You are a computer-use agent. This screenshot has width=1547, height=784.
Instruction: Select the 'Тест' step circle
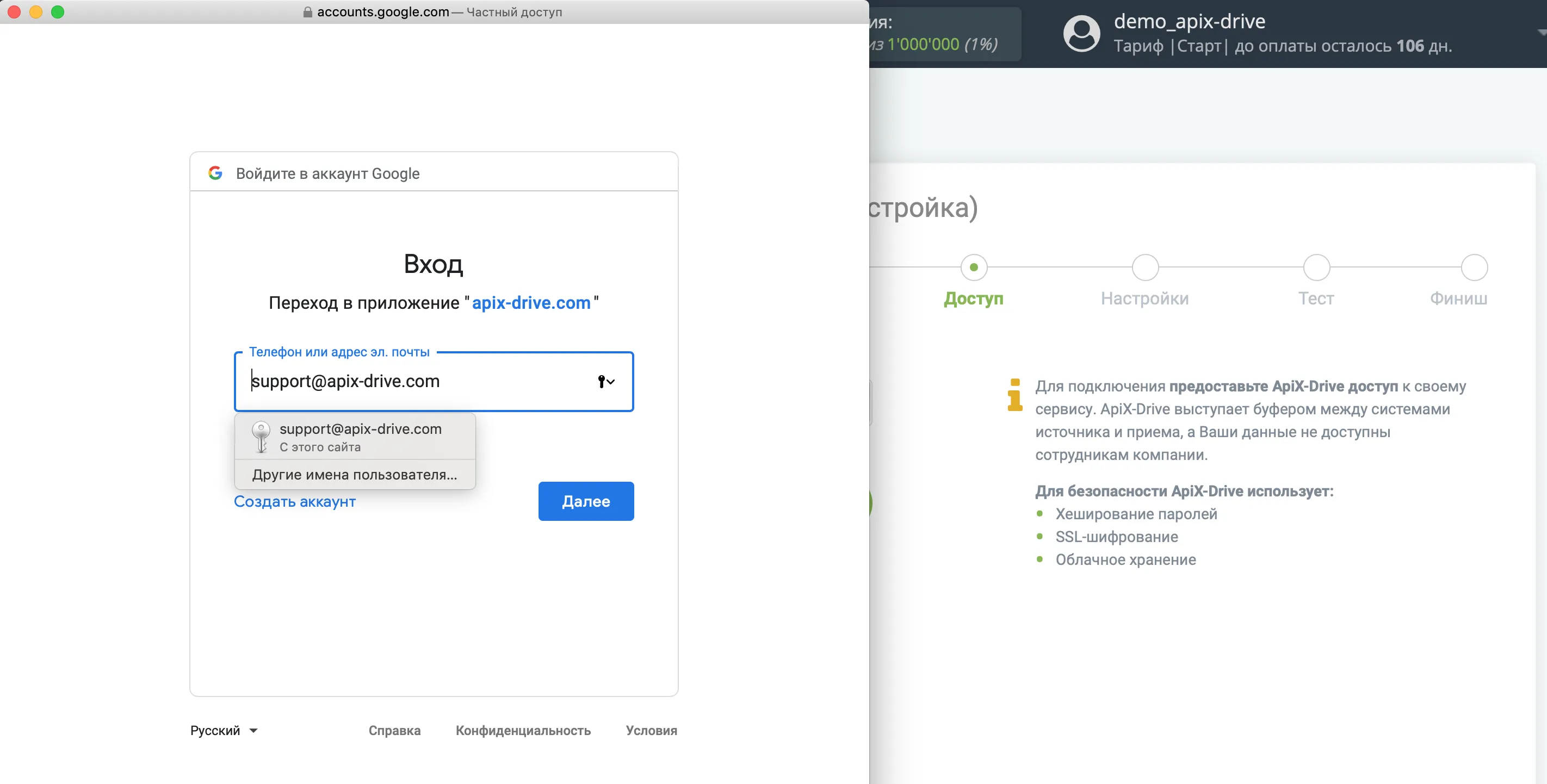click(x=1316, y=267)
